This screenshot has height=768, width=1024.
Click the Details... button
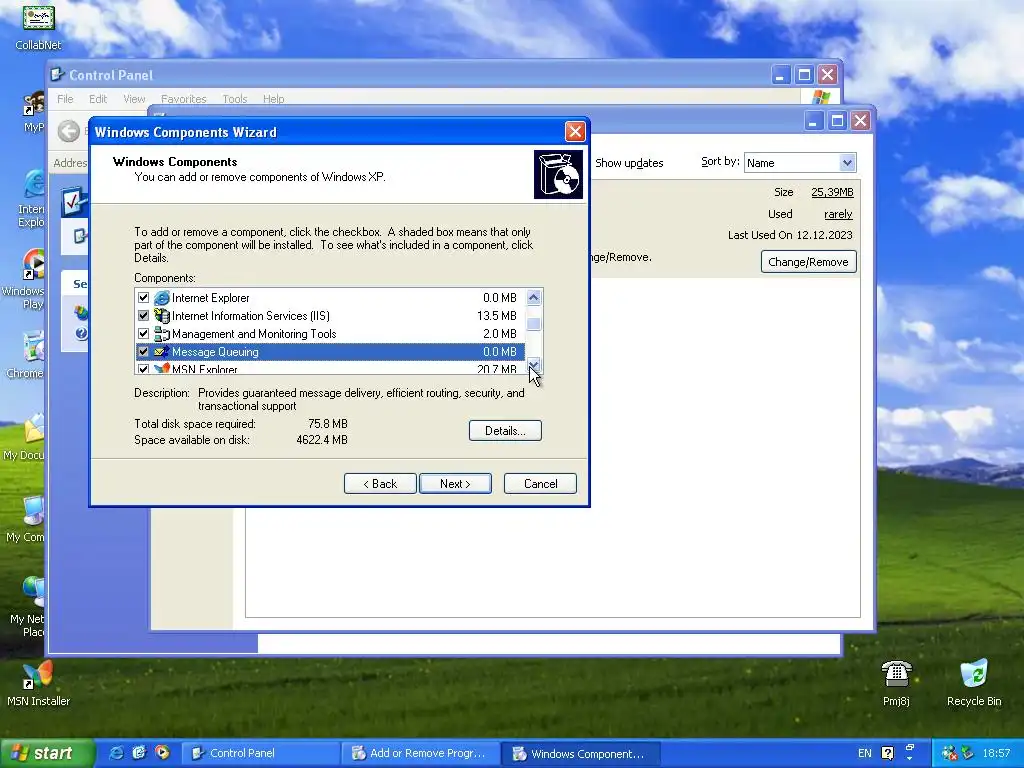[505, 430]
